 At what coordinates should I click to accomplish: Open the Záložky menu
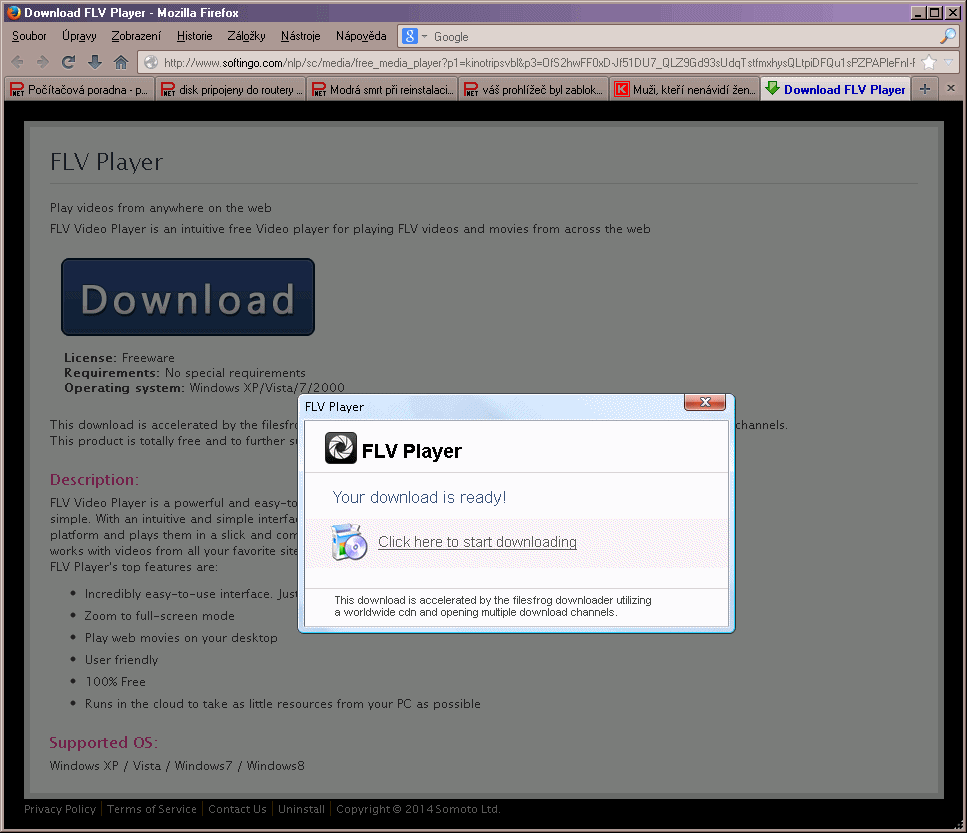pos(246,36)
